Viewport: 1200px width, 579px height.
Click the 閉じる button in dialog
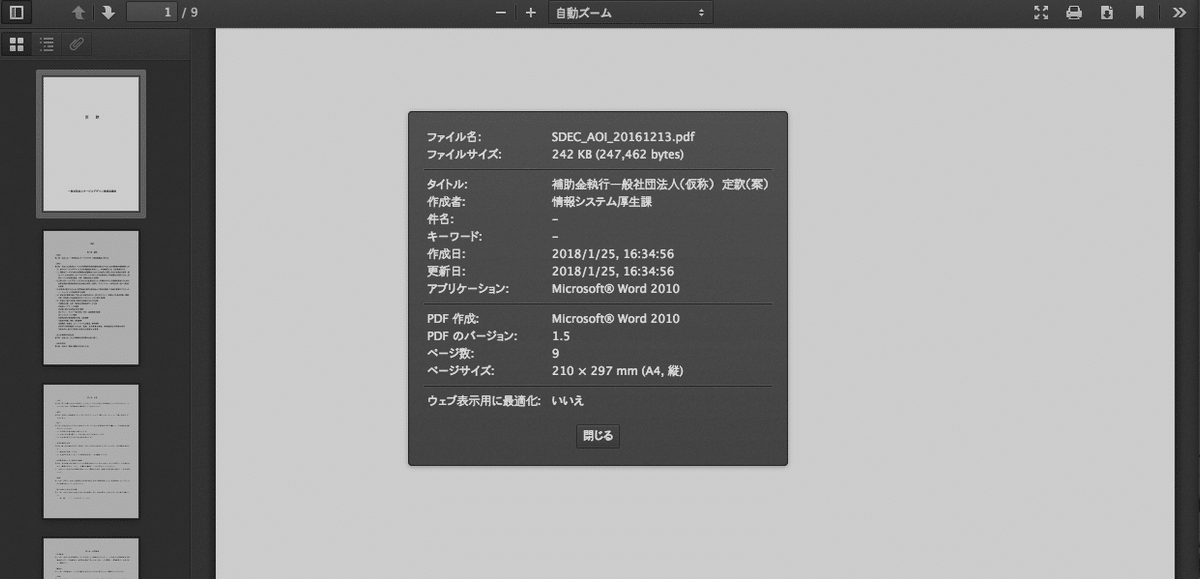pyautogui.click(x=598, y=436)
